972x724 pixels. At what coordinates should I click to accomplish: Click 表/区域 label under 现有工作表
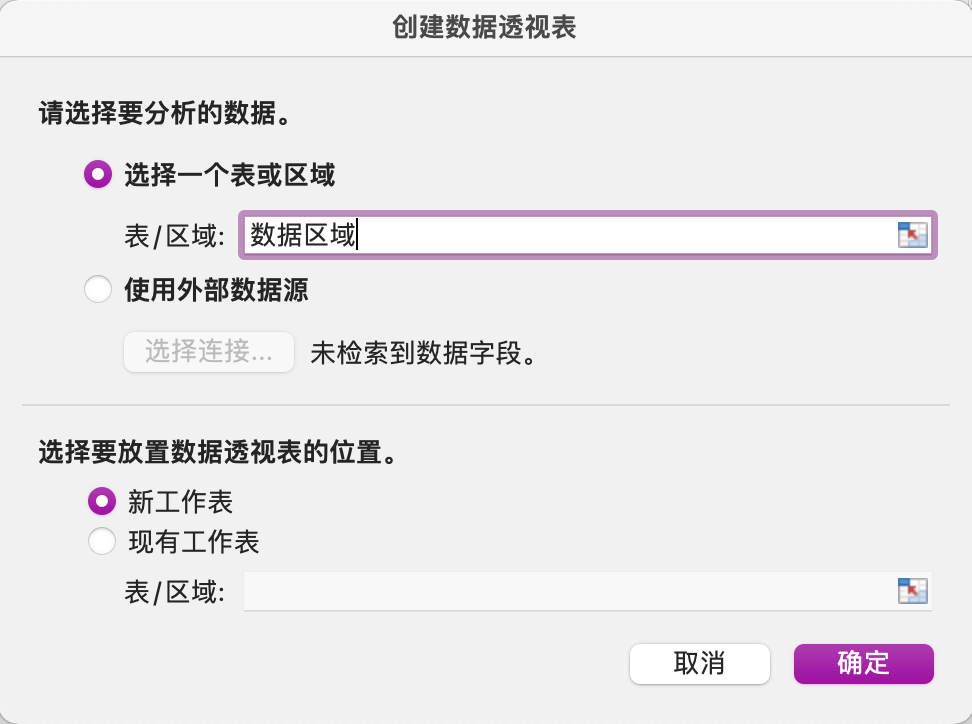(175, 591)
